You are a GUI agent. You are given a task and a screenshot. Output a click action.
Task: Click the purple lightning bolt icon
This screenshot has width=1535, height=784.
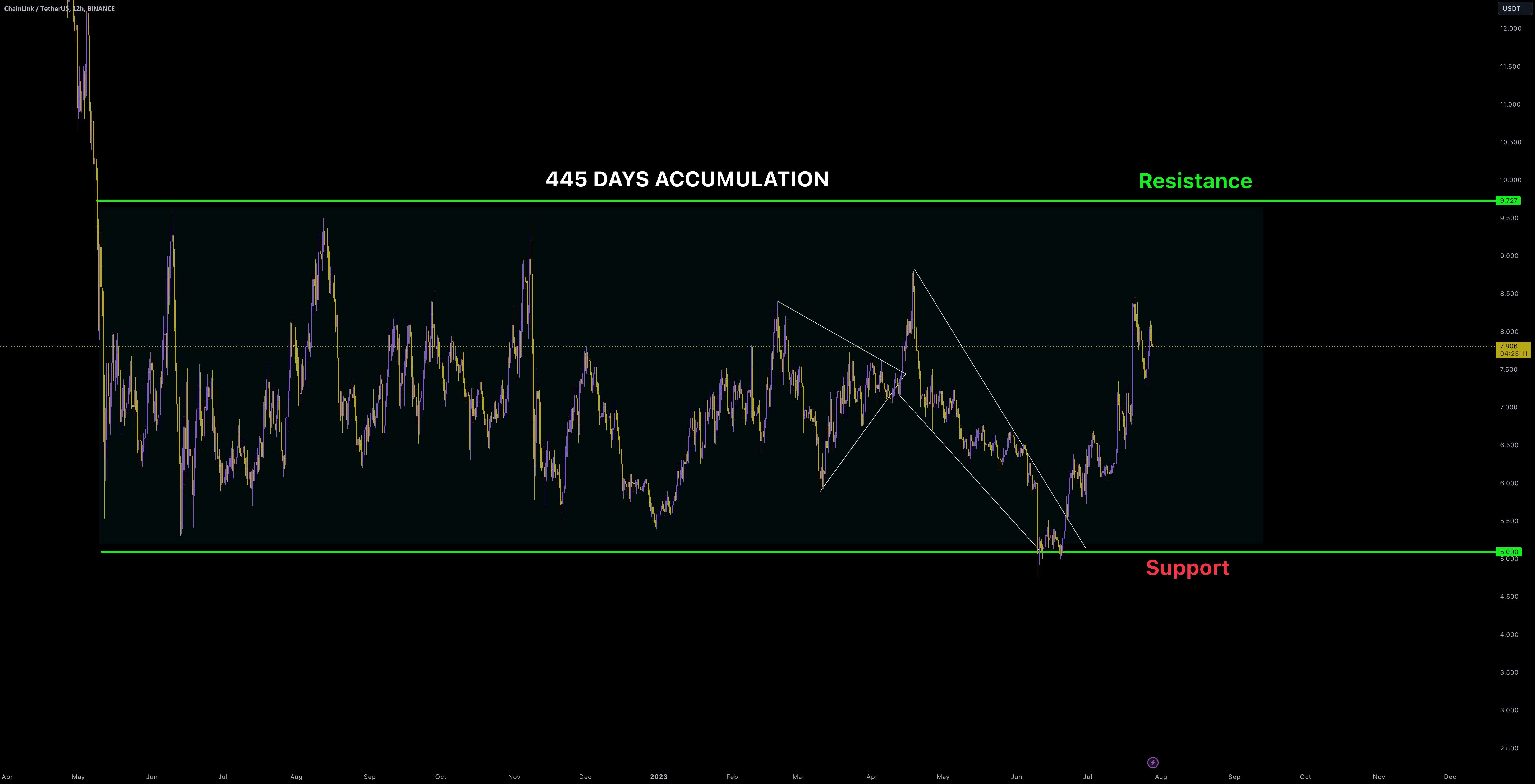point(1152,763)
